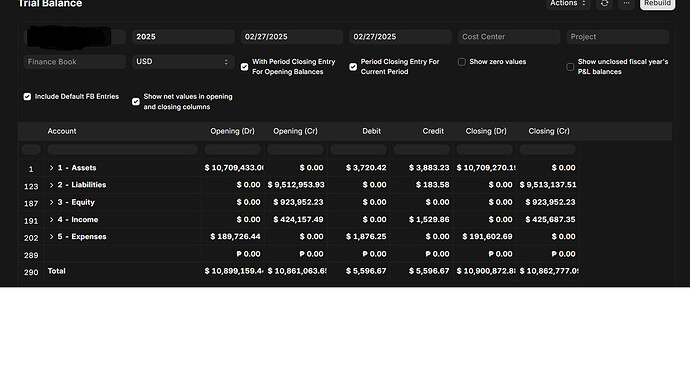
Task: Click Liabilities opening credit $ 9,512,953.93
Action: point(296,185)
